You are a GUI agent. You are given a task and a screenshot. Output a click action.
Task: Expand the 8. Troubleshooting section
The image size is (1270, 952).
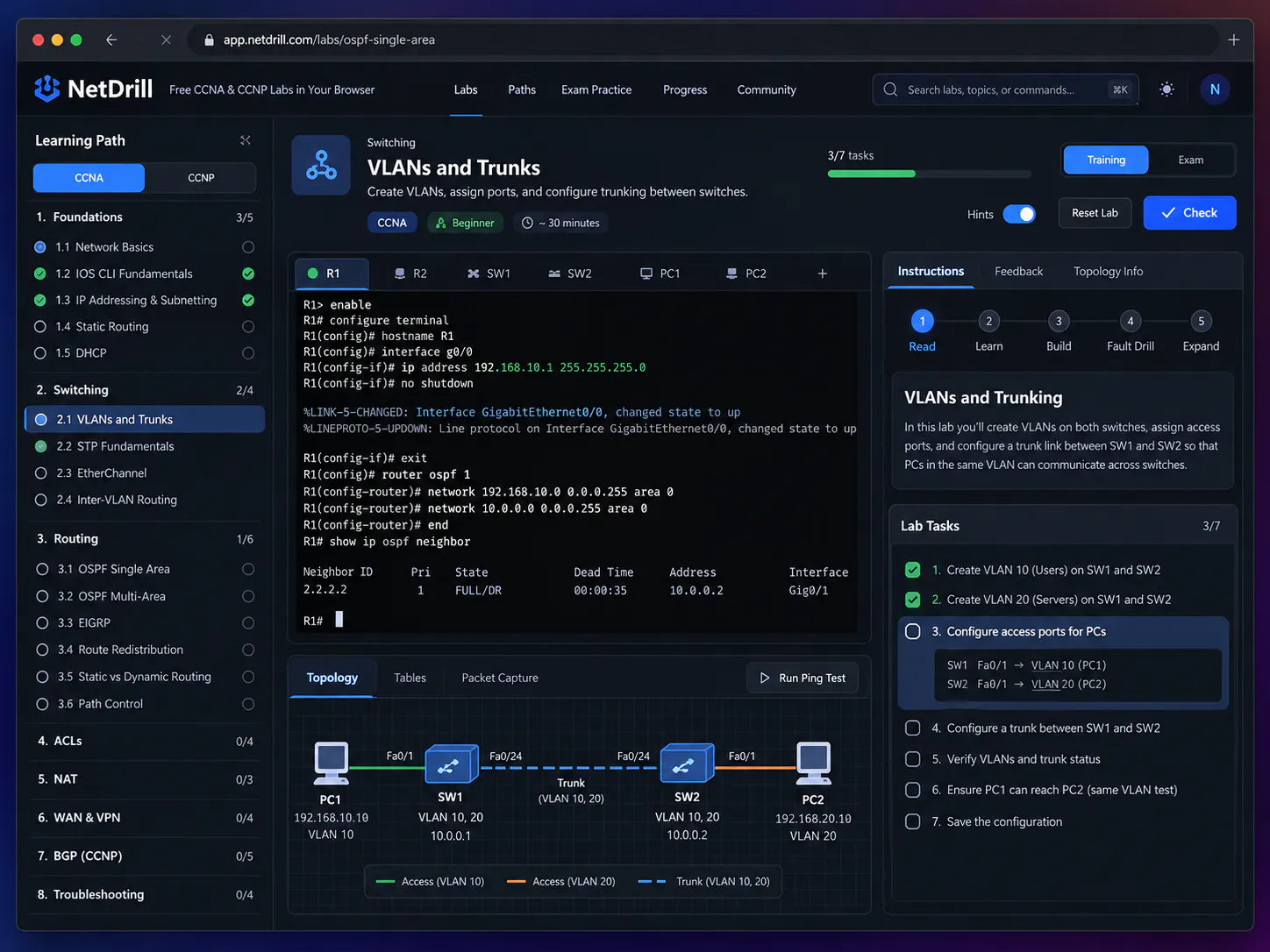[145, 894]
